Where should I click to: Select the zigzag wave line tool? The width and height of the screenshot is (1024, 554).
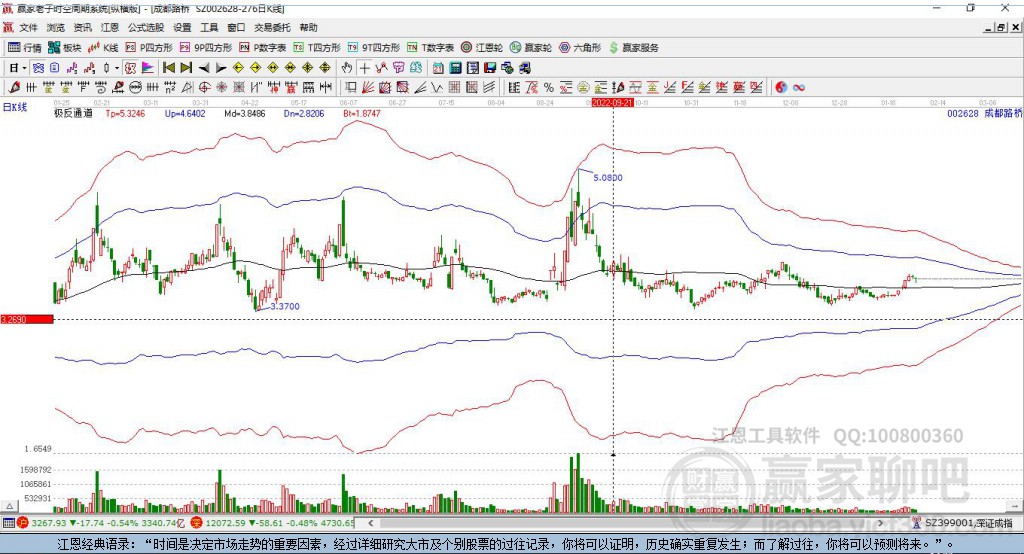(437, 87)
